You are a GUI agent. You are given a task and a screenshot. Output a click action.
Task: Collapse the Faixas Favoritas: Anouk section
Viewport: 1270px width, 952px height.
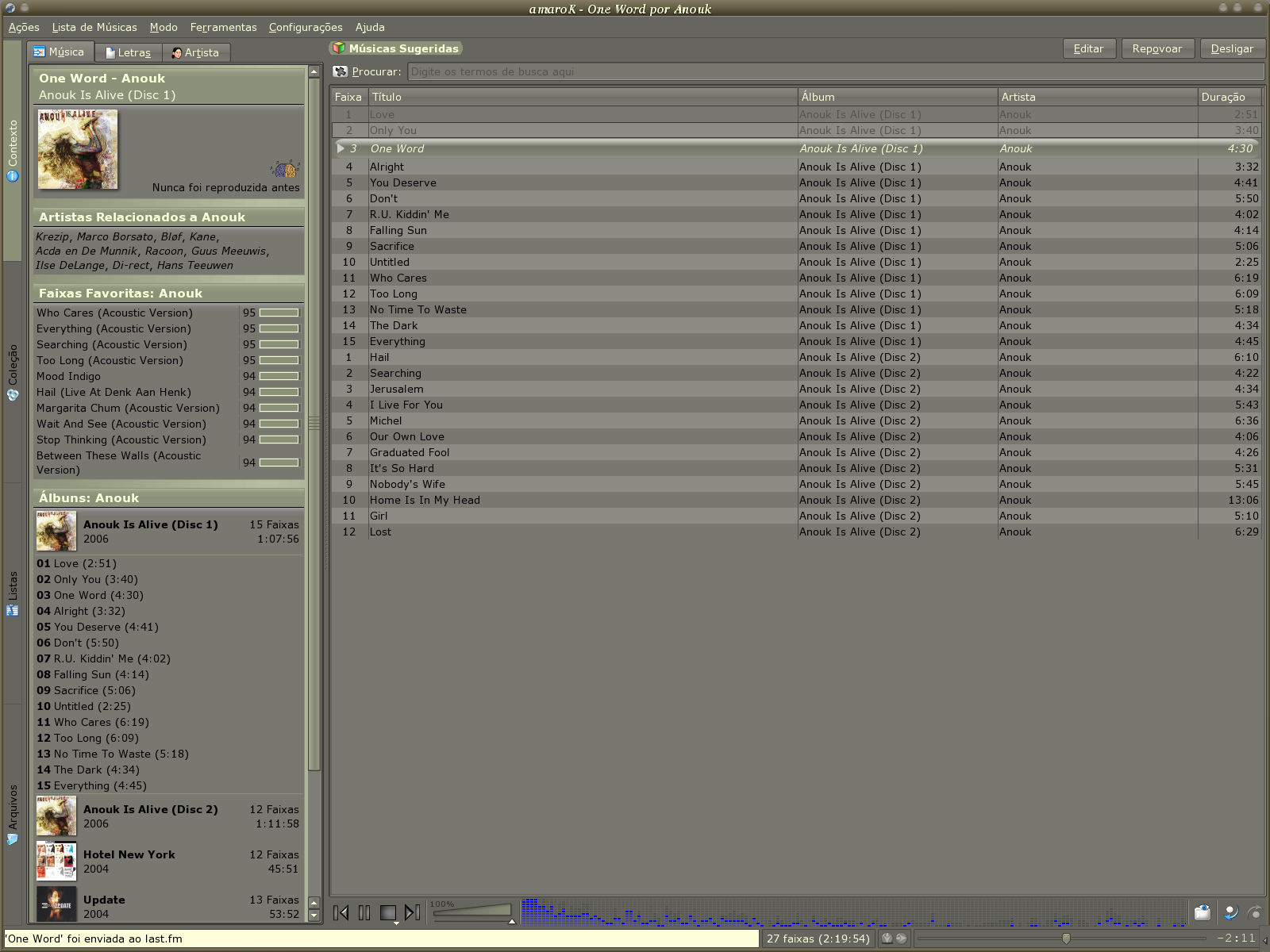(167, 293)
